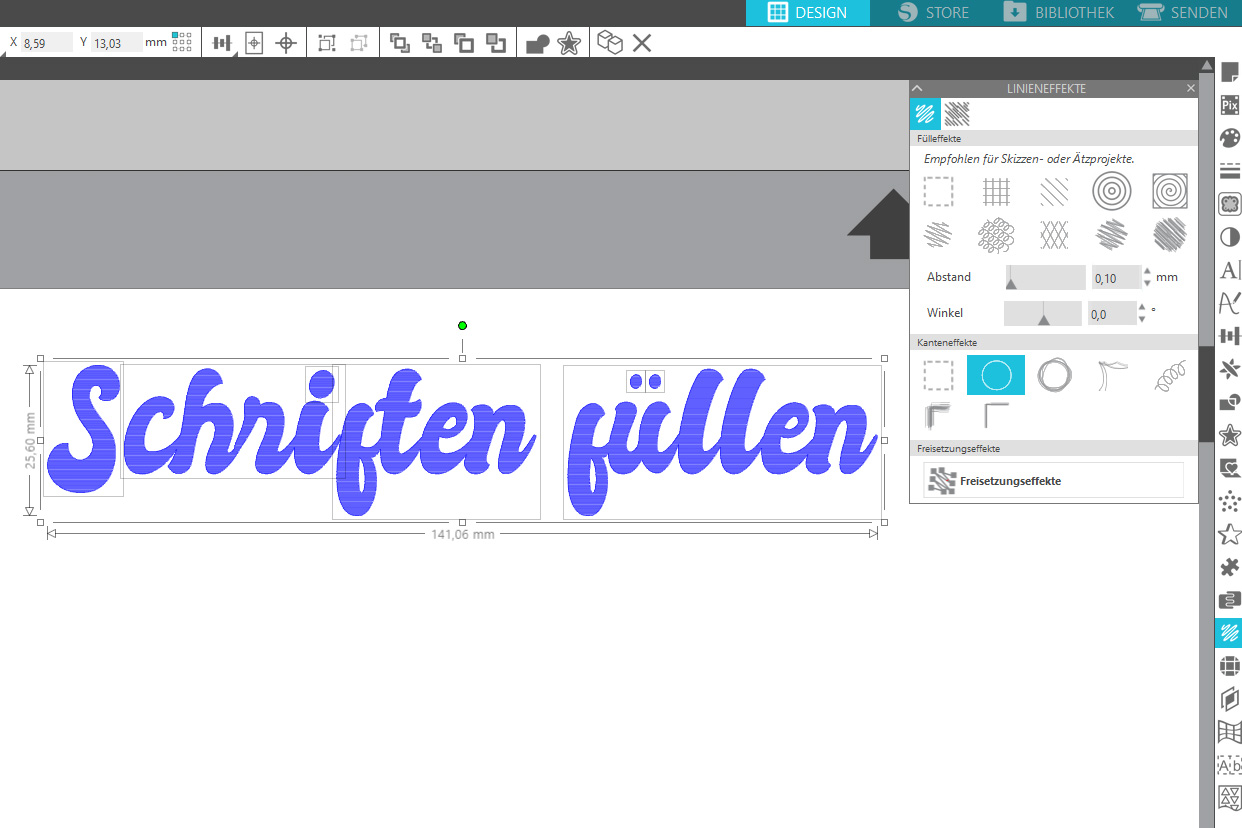Select the concentric circles fill effect

1111,190
